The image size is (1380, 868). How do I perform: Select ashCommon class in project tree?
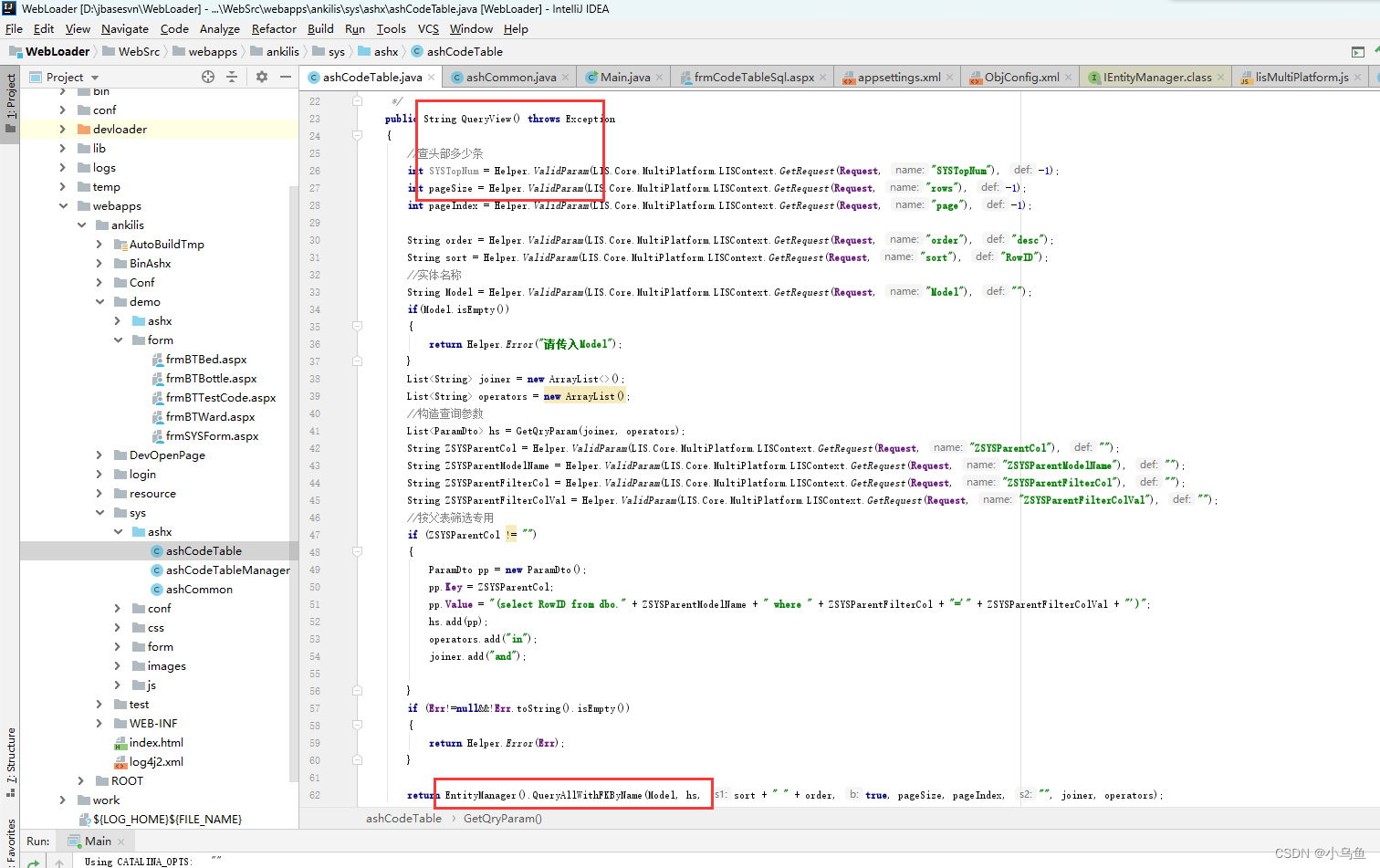(199, 590)
